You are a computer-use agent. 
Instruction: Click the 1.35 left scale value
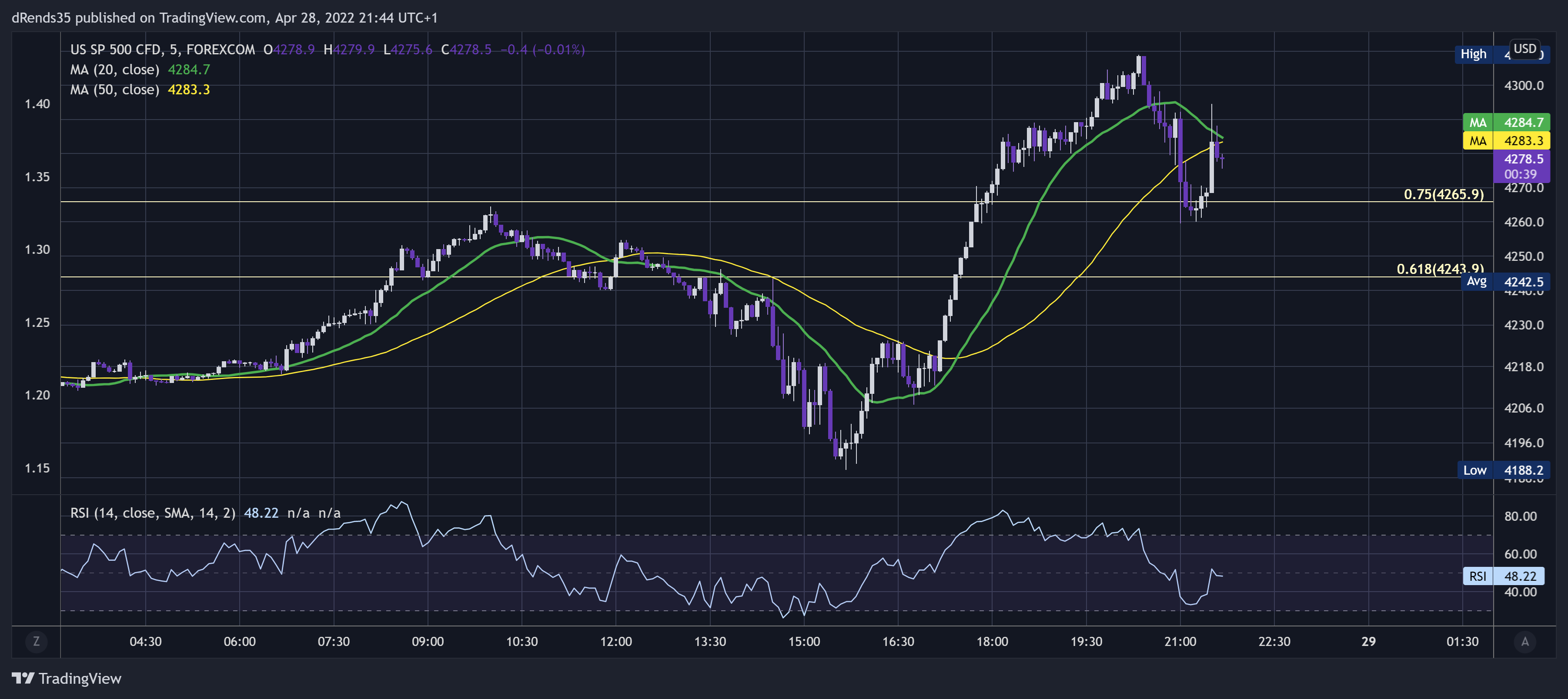[x=37, y=177]
